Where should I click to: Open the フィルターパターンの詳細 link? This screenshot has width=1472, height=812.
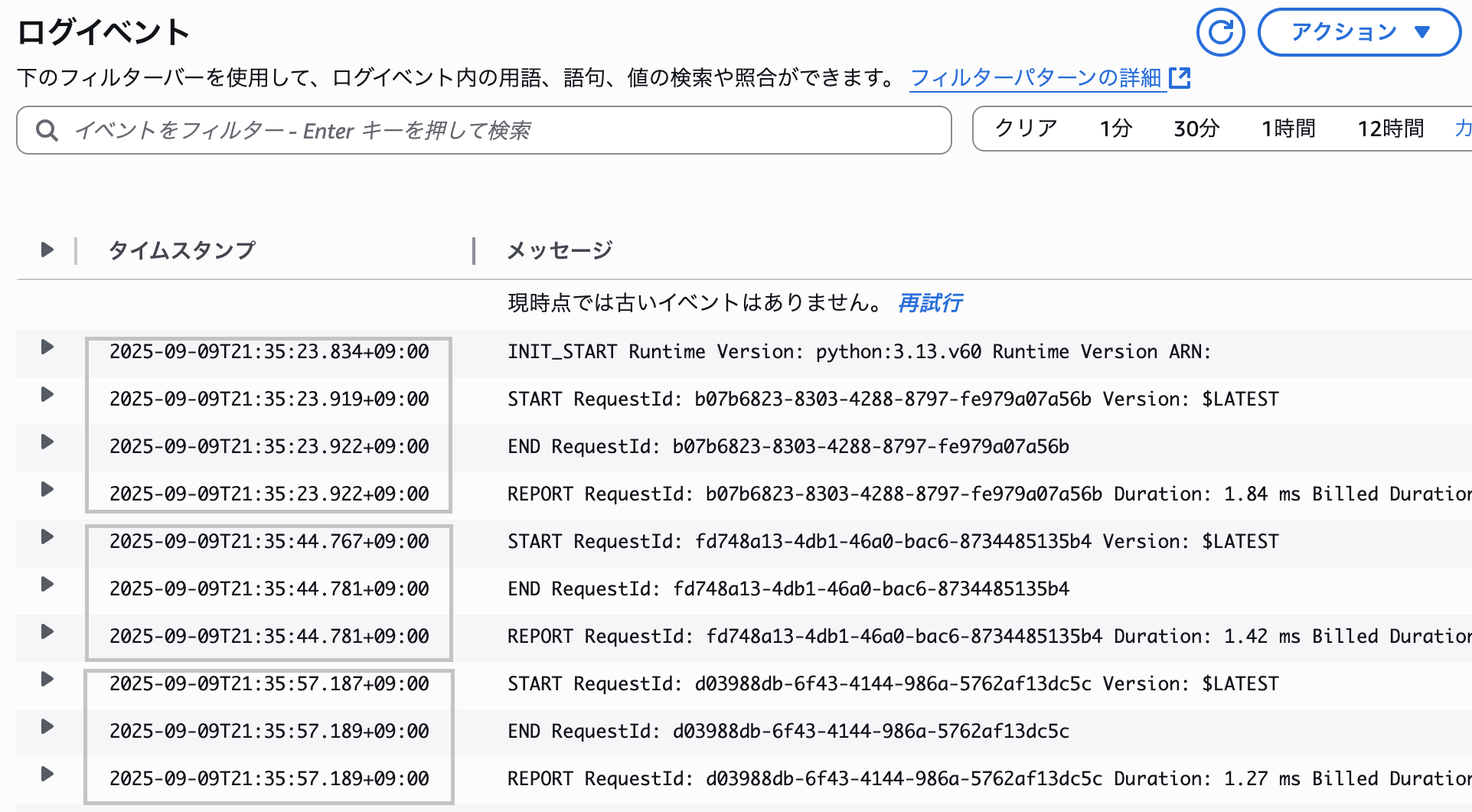pyautogui.click(x=1048, y=78)
